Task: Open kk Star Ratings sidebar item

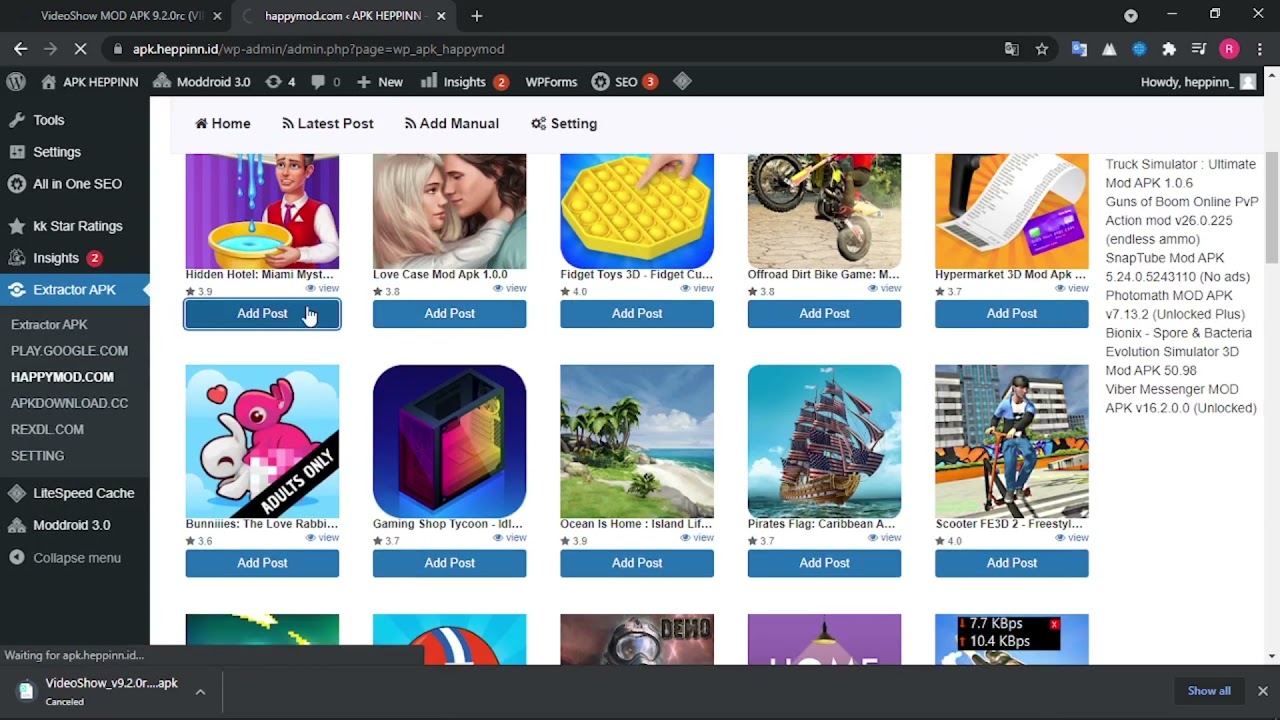Action: 75,226
